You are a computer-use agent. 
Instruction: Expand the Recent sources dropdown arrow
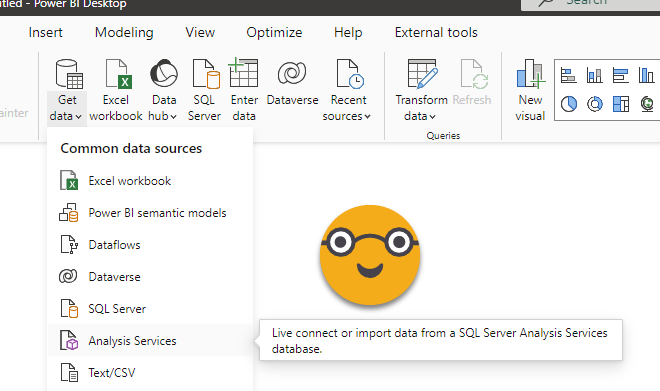pos(367,117)
